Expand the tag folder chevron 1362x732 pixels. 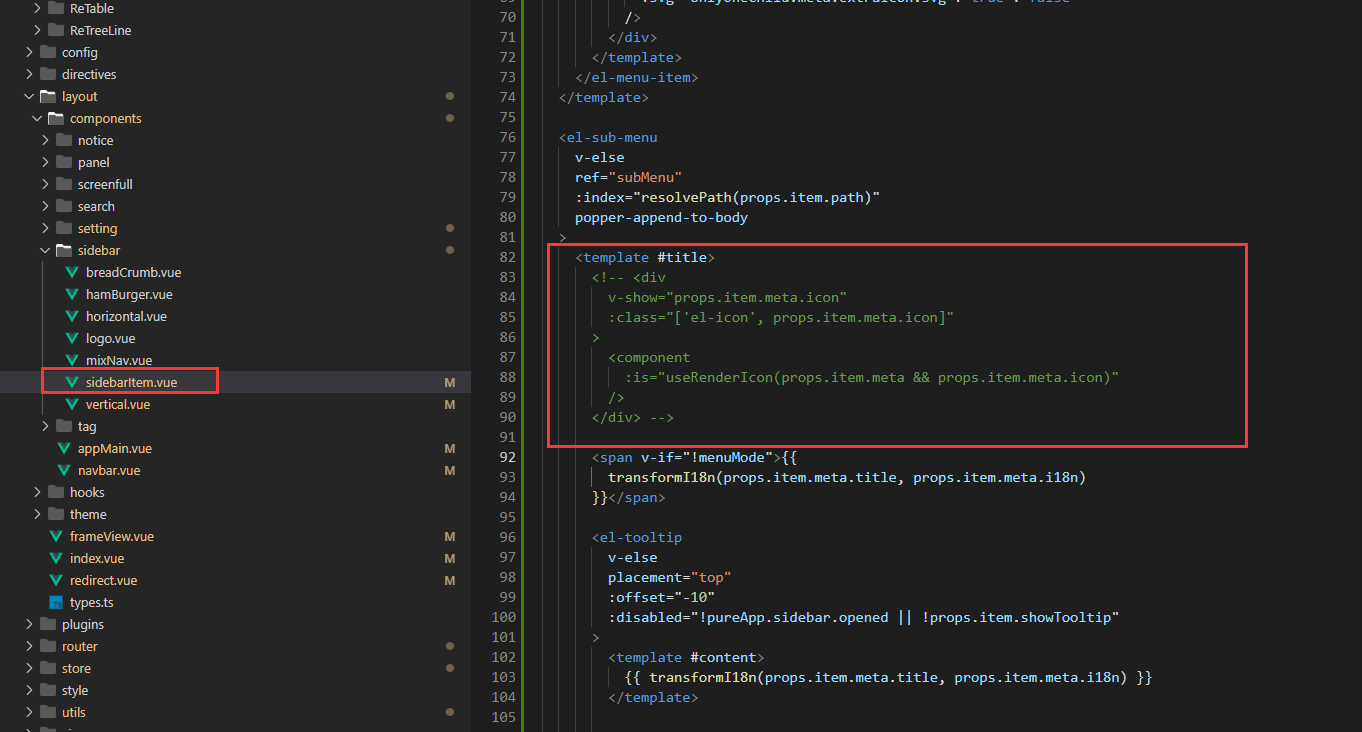(x=45, y=426)
